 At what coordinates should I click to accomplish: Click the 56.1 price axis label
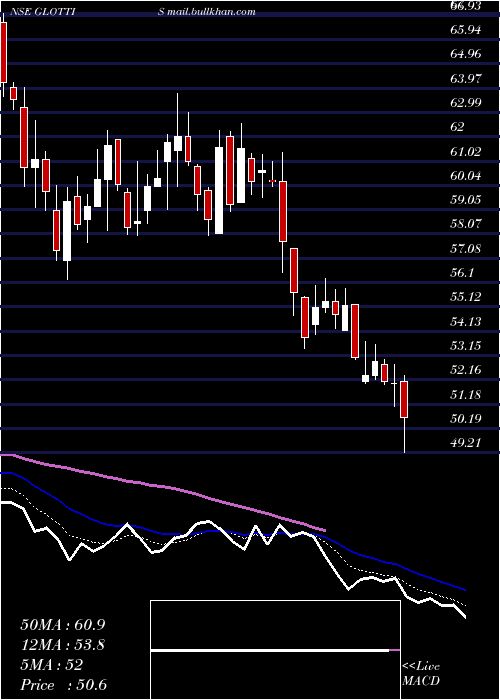463,272
